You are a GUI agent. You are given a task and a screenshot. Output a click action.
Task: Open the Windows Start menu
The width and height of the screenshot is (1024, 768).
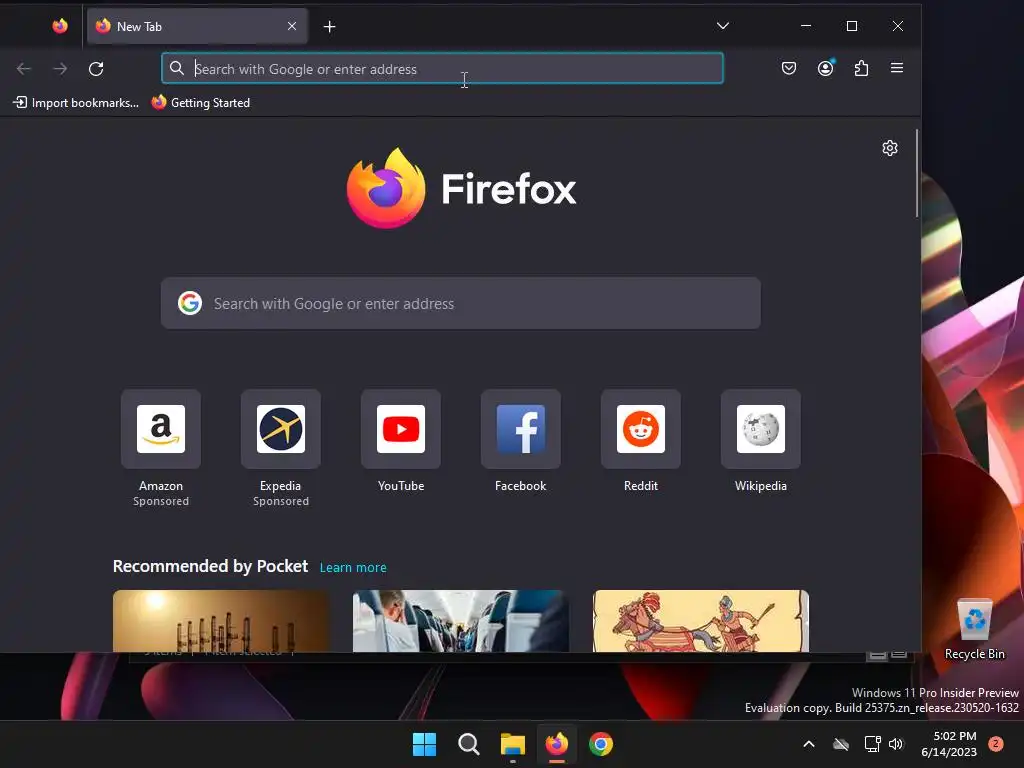tap(424, 744)
